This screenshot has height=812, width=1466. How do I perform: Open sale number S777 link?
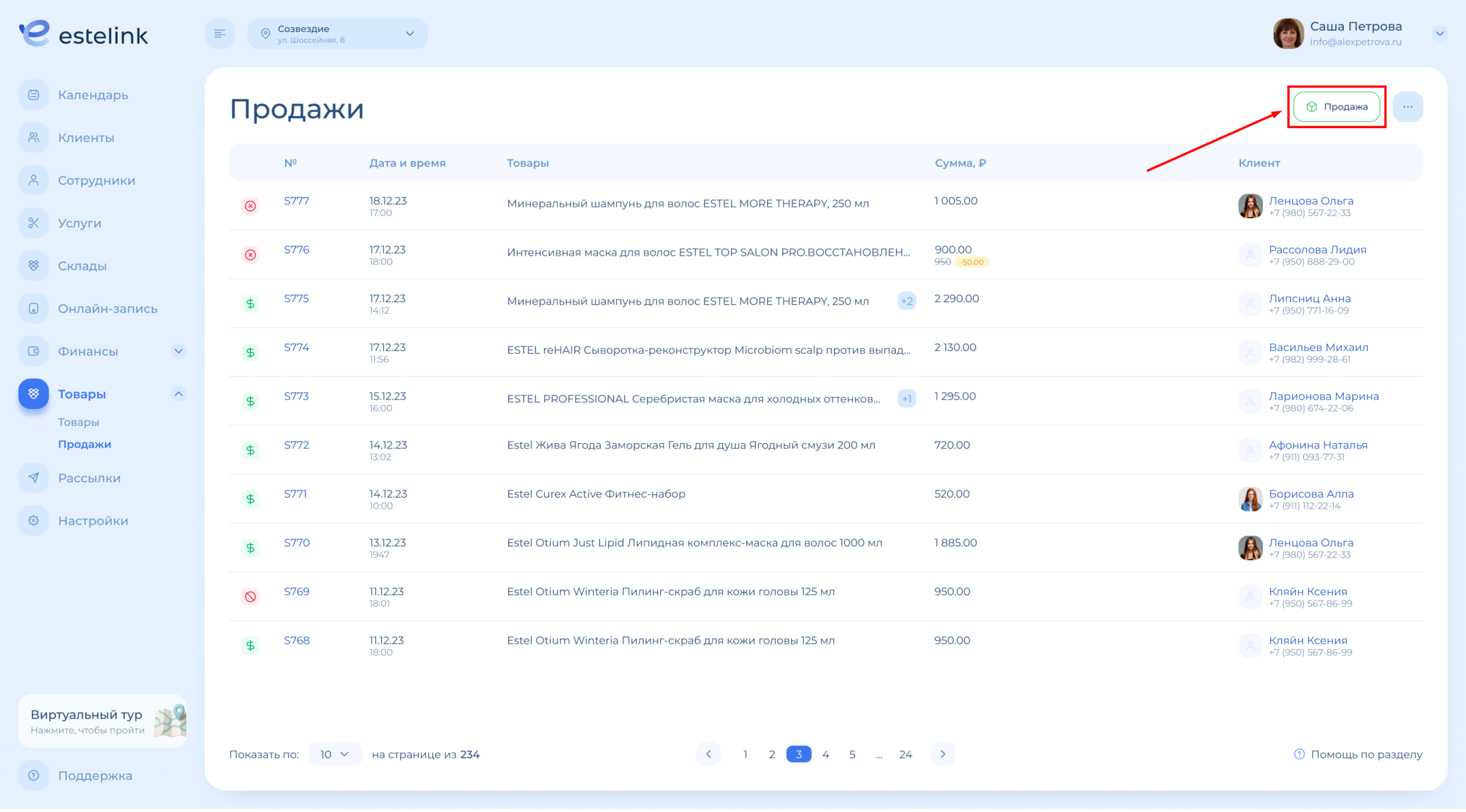[x=296, y=201]
